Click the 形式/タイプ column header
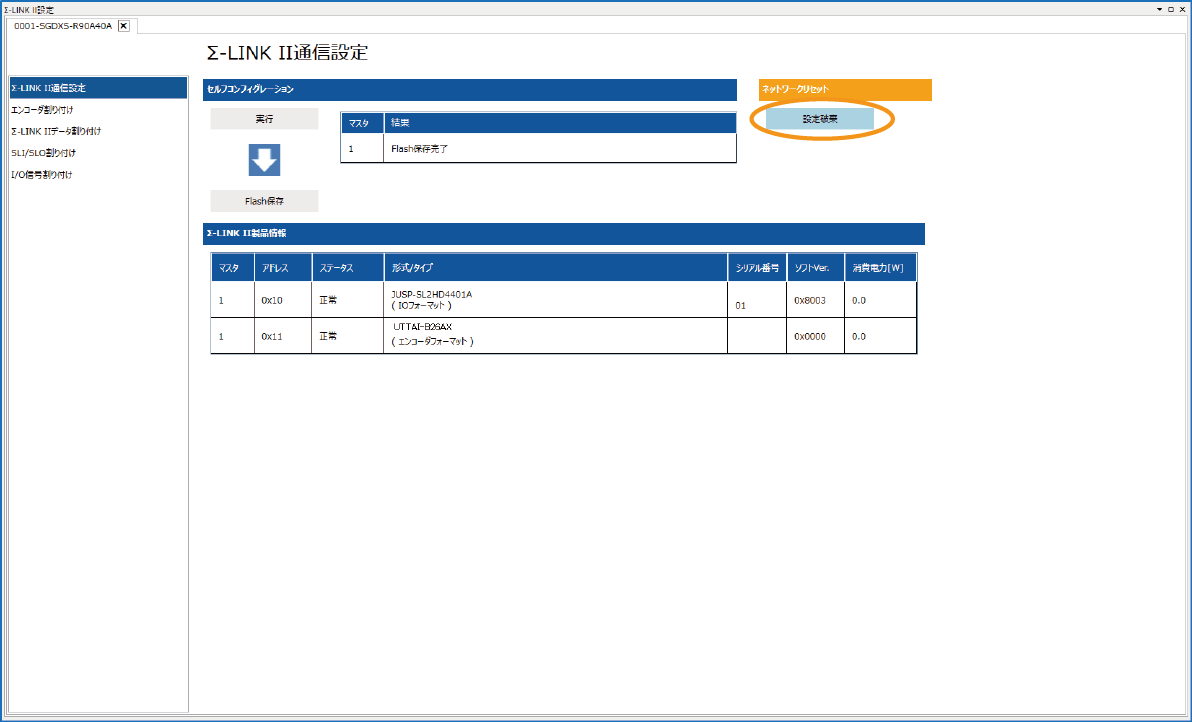This screenshot has height=722, width=1192. pyautogui.click(x=555, y=268)
